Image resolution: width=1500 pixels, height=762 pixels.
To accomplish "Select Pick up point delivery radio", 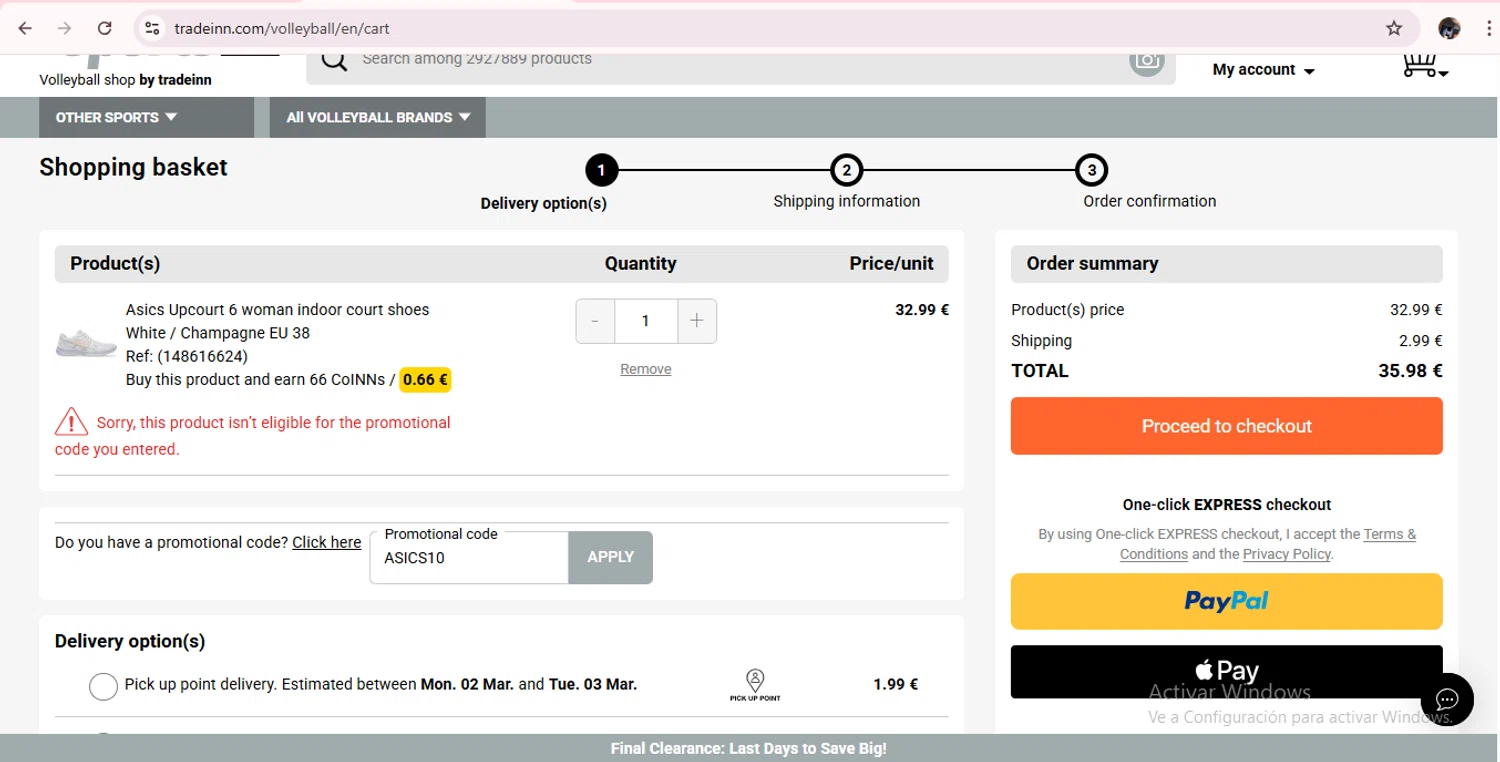I will point(103,686).
